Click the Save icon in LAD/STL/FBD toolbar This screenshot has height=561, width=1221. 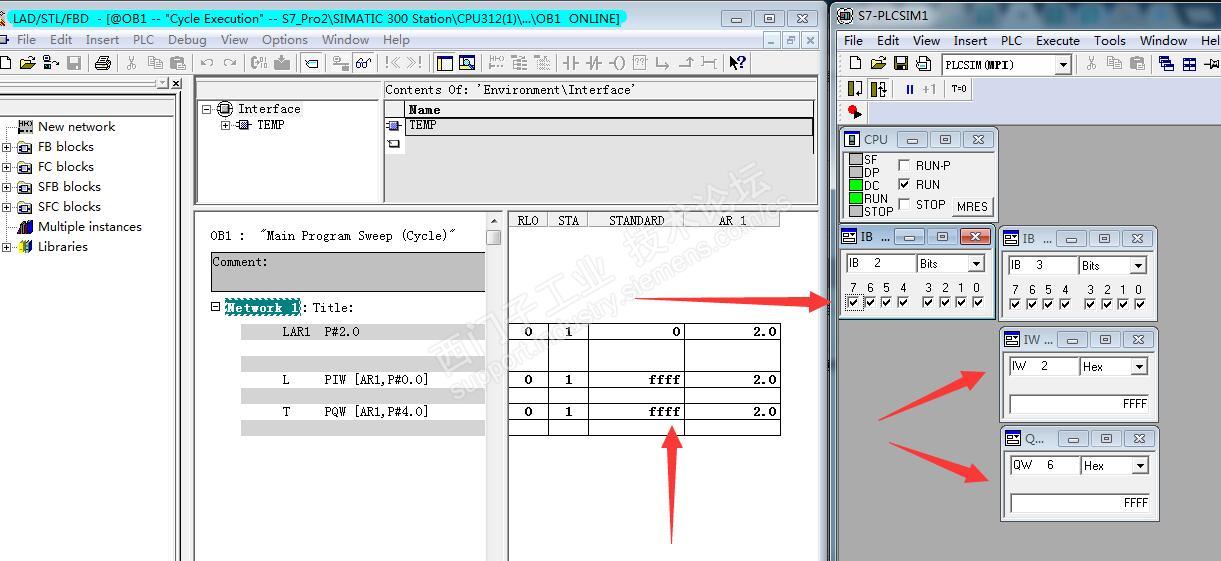(x=74, y=63)
